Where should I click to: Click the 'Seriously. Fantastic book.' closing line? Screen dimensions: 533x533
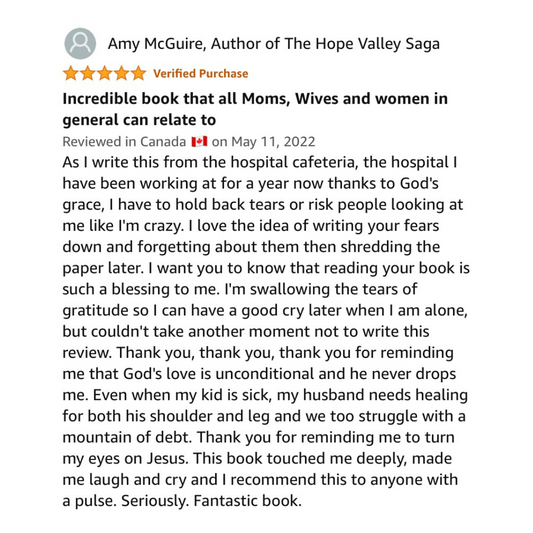[x=211, y=501]
